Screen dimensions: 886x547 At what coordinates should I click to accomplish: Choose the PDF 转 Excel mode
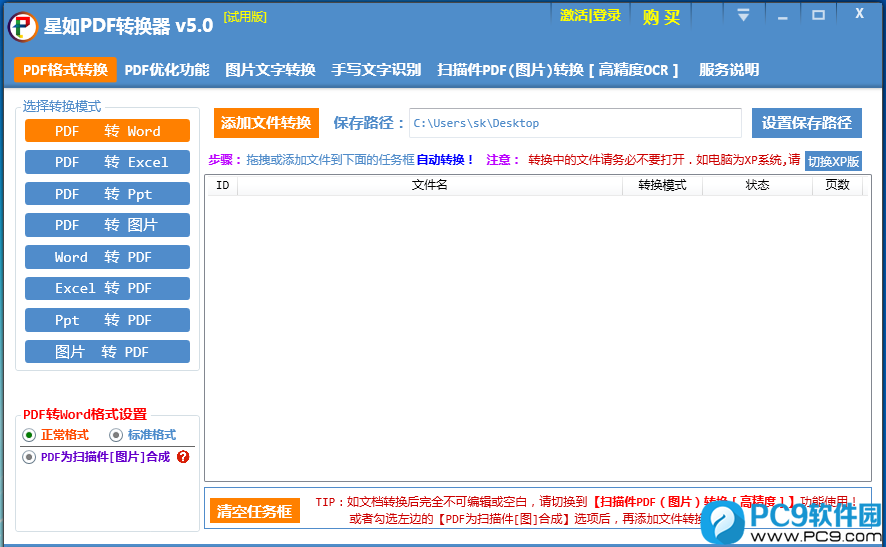pyautogui.click(x=107, y=162)
